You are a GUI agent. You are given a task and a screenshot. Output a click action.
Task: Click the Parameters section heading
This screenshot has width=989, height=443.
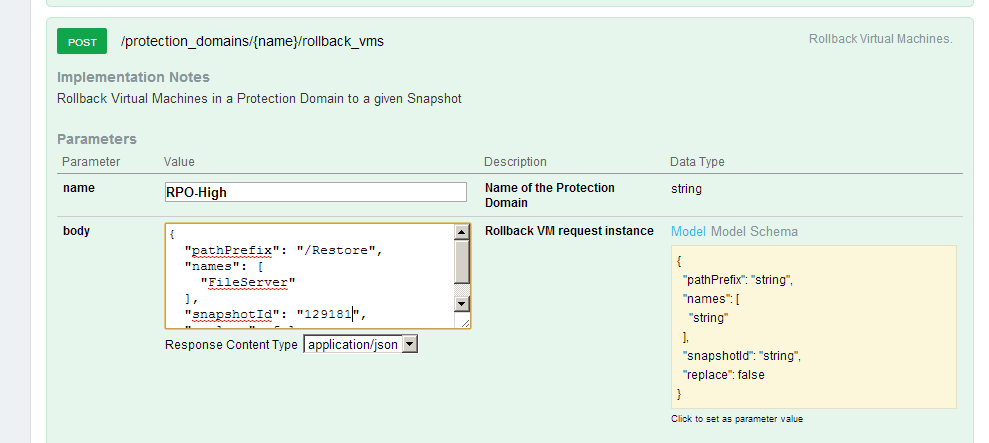[x=97, y=139]
